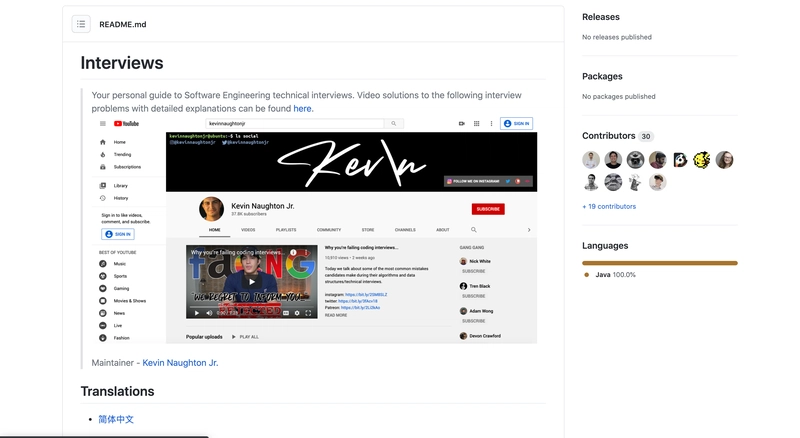The width and height of the screenshot is (800, 438).
Task: Click the magnifier button beside kevinnaughtonjr search box
Action: click(393, 124)
